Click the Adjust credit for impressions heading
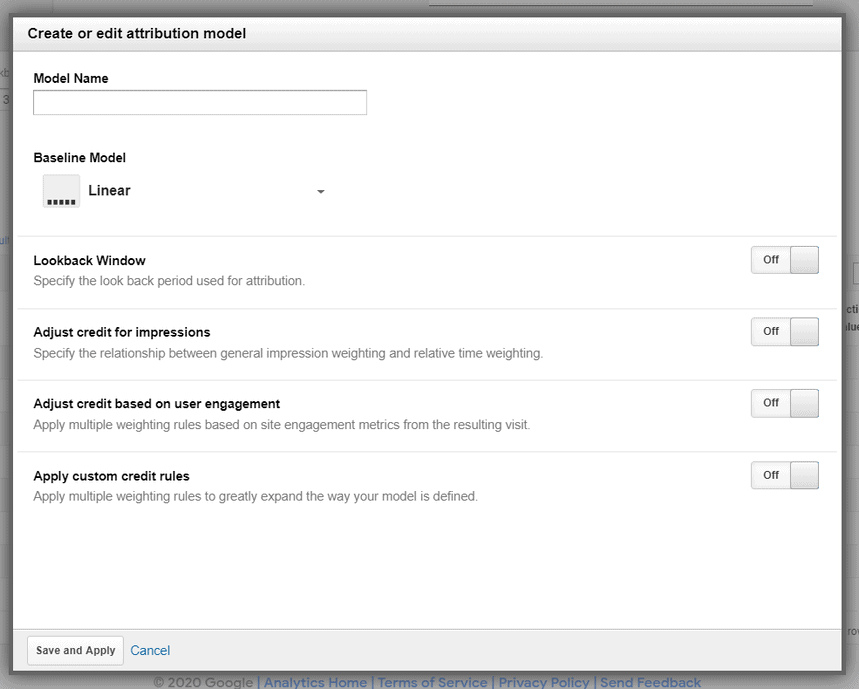Viewport: 859px width, 689px height. point(122,332)
